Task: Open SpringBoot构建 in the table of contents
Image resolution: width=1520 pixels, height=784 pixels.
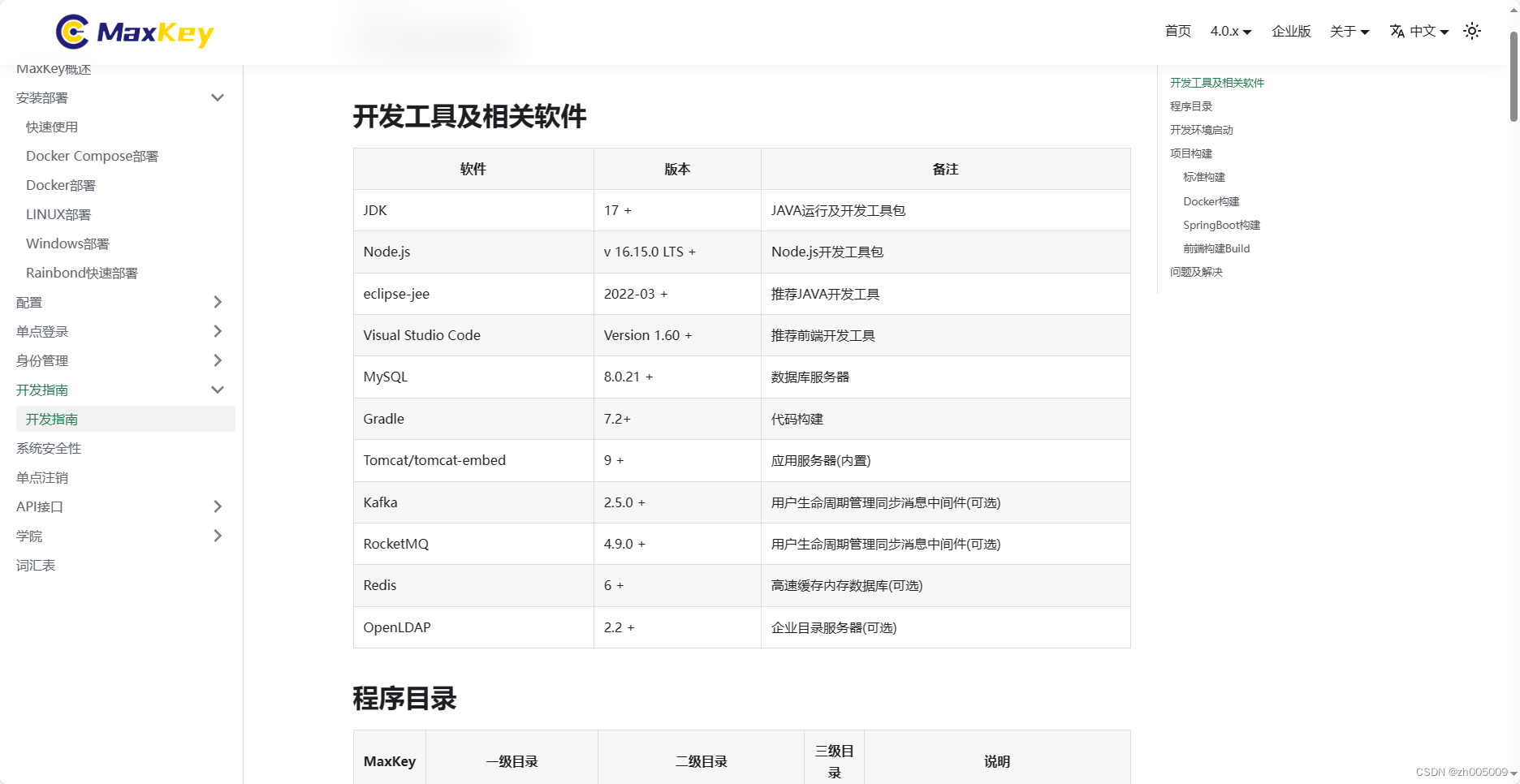Action: pyautogui.click(x=1221, y=225)
